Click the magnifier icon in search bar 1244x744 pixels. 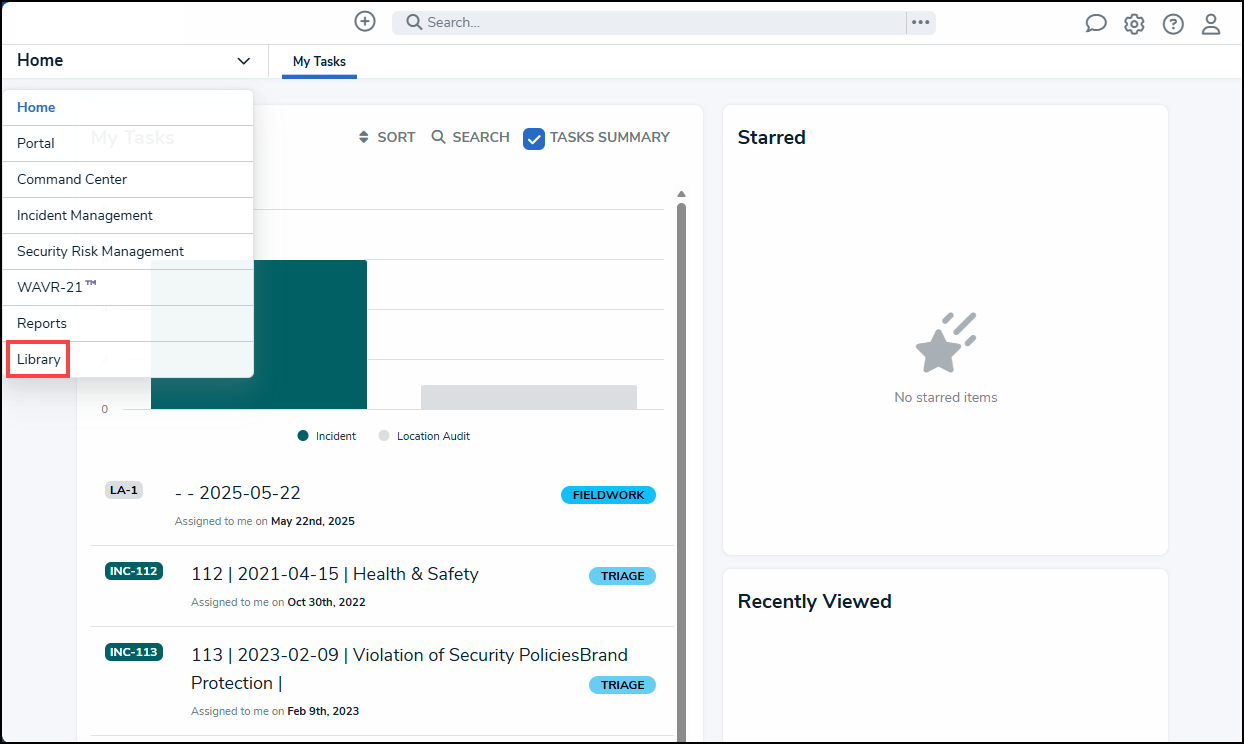pos(414,22)
